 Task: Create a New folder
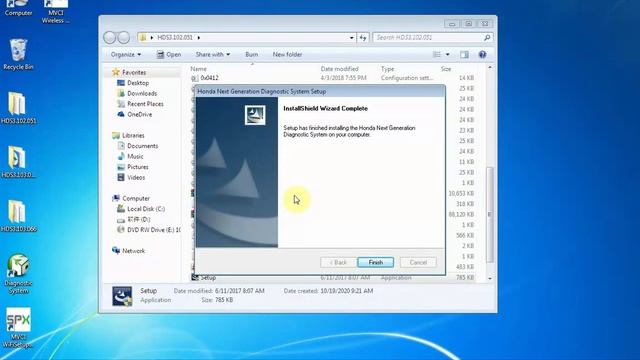(287, 54)
